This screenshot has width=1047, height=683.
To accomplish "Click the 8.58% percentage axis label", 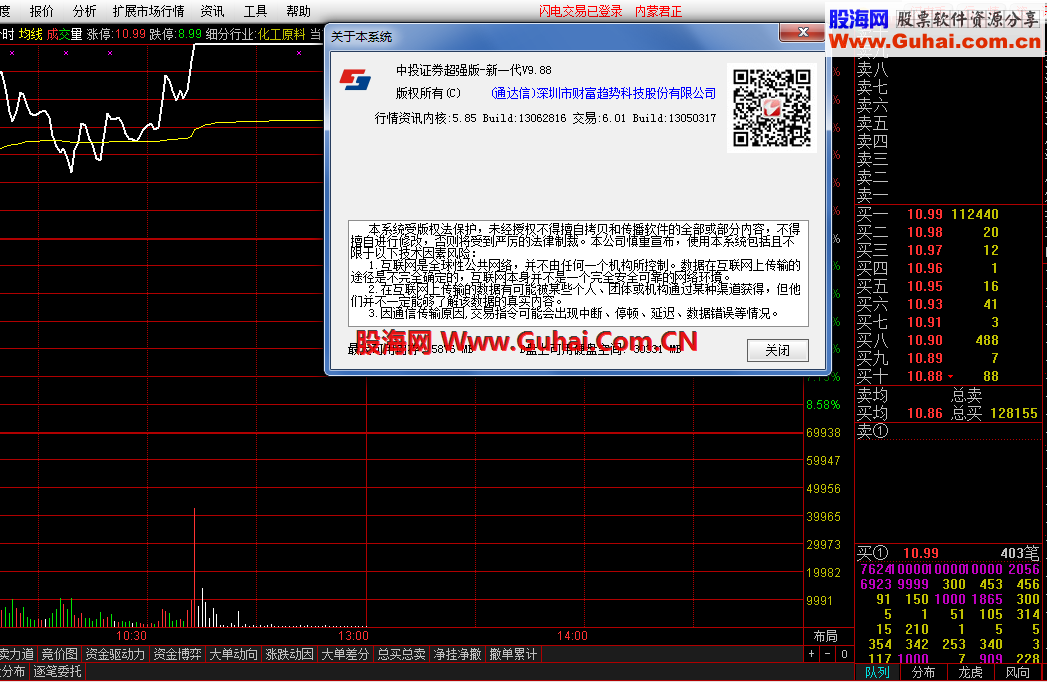I will 823,405.
